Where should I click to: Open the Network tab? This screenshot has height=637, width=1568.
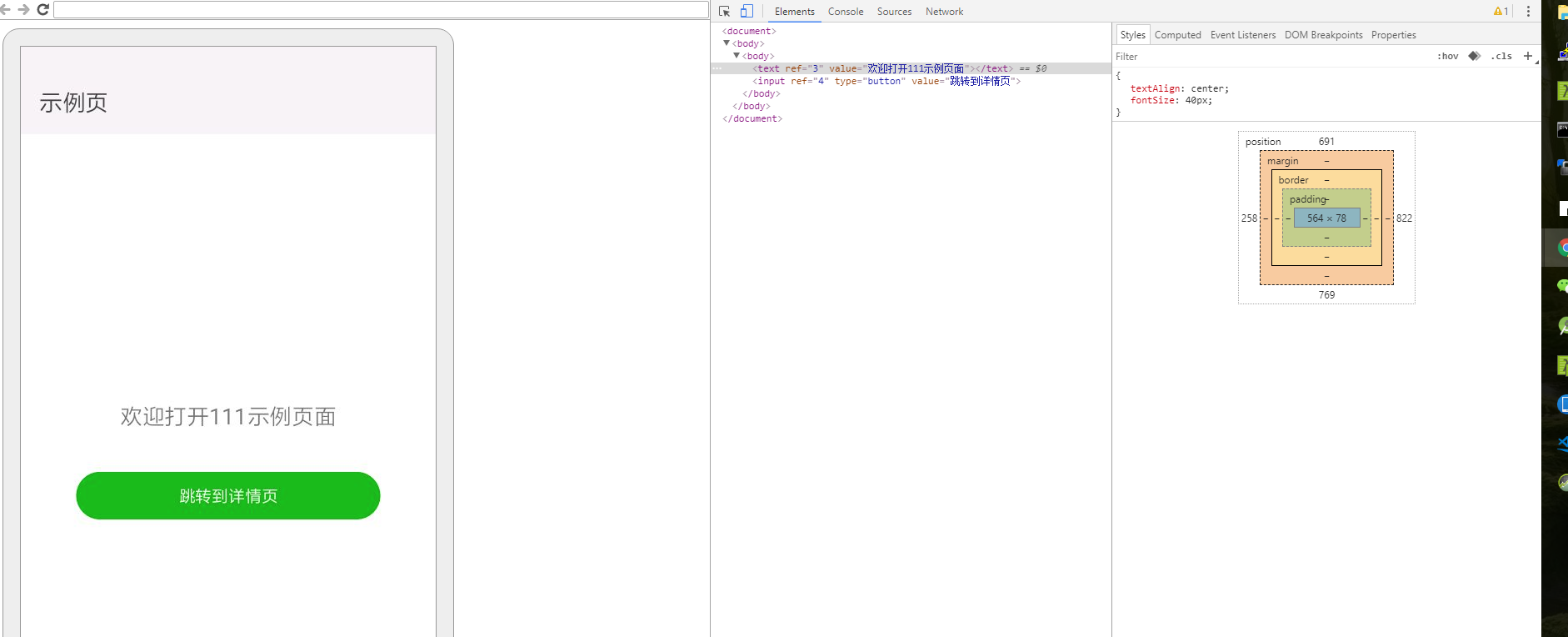[944, 12]
